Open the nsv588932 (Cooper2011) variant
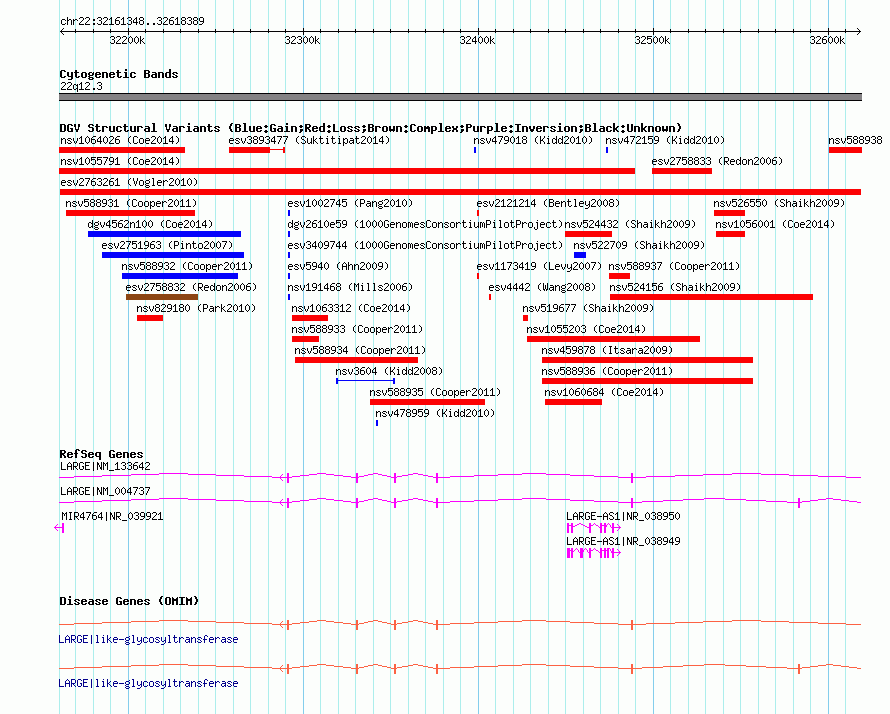This screenshot has width=890, height=714. pyautogui.click(x=187, y=266)
